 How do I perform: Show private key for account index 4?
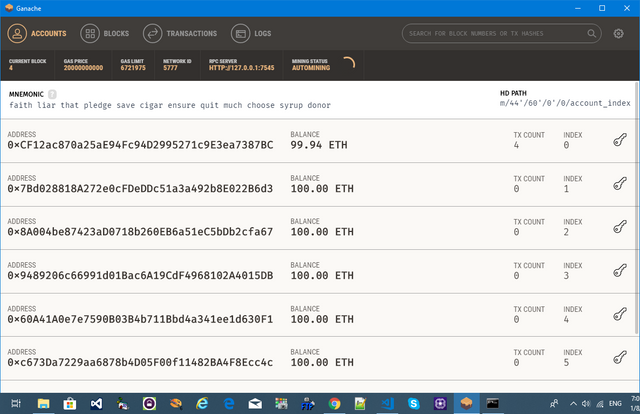click(620, 314)
